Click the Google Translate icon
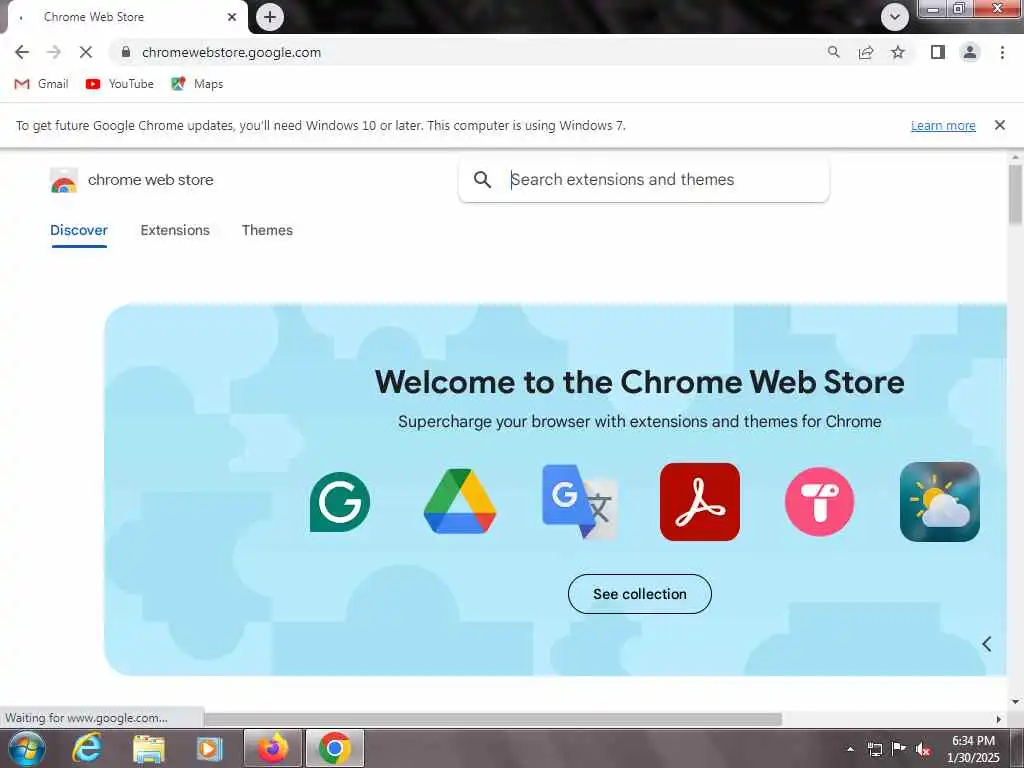Image resolution: width=1024 pixels, height=768 pixels. point(580,502)
